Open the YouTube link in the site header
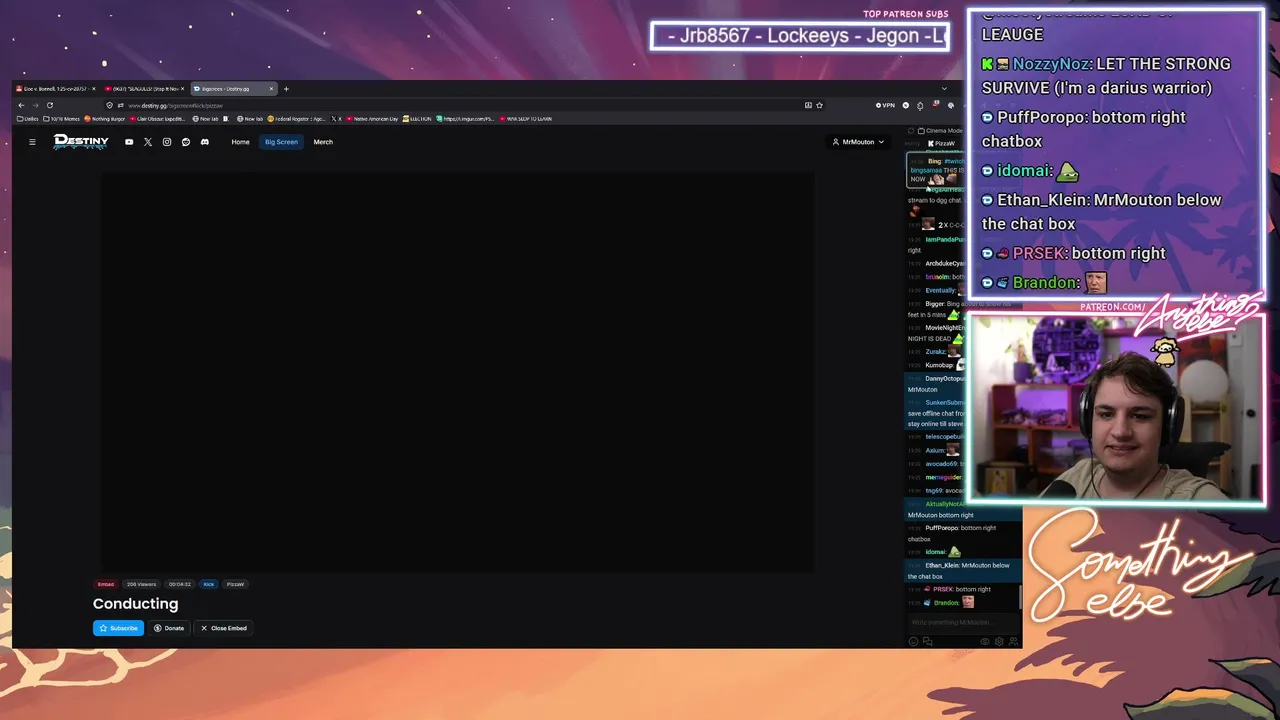This screenshot has height=720, width=1280. point(129,142)
